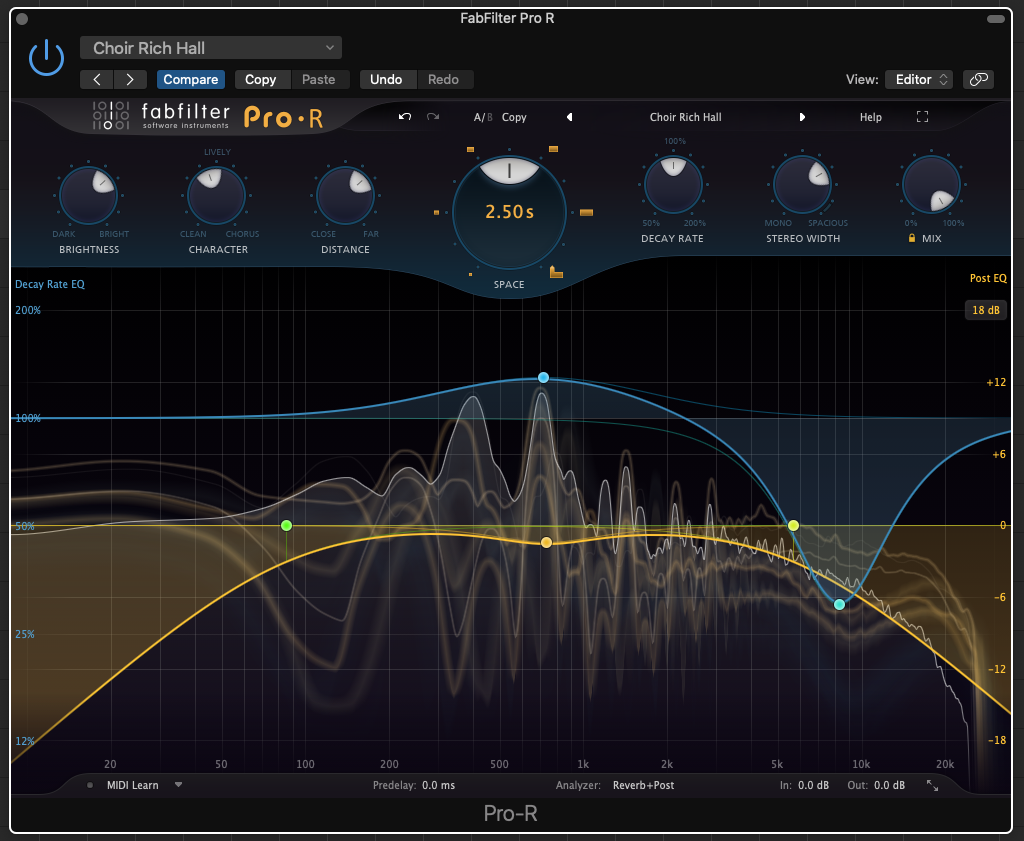The height and width of the screenshot is (841, 1024).
Task: Expand the MIDI Learn dropdown arrow
Action: pyautogui.click(x=178, y=785)
